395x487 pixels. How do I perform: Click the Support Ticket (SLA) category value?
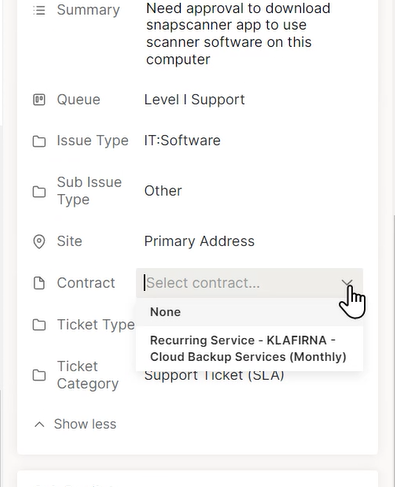214,376
